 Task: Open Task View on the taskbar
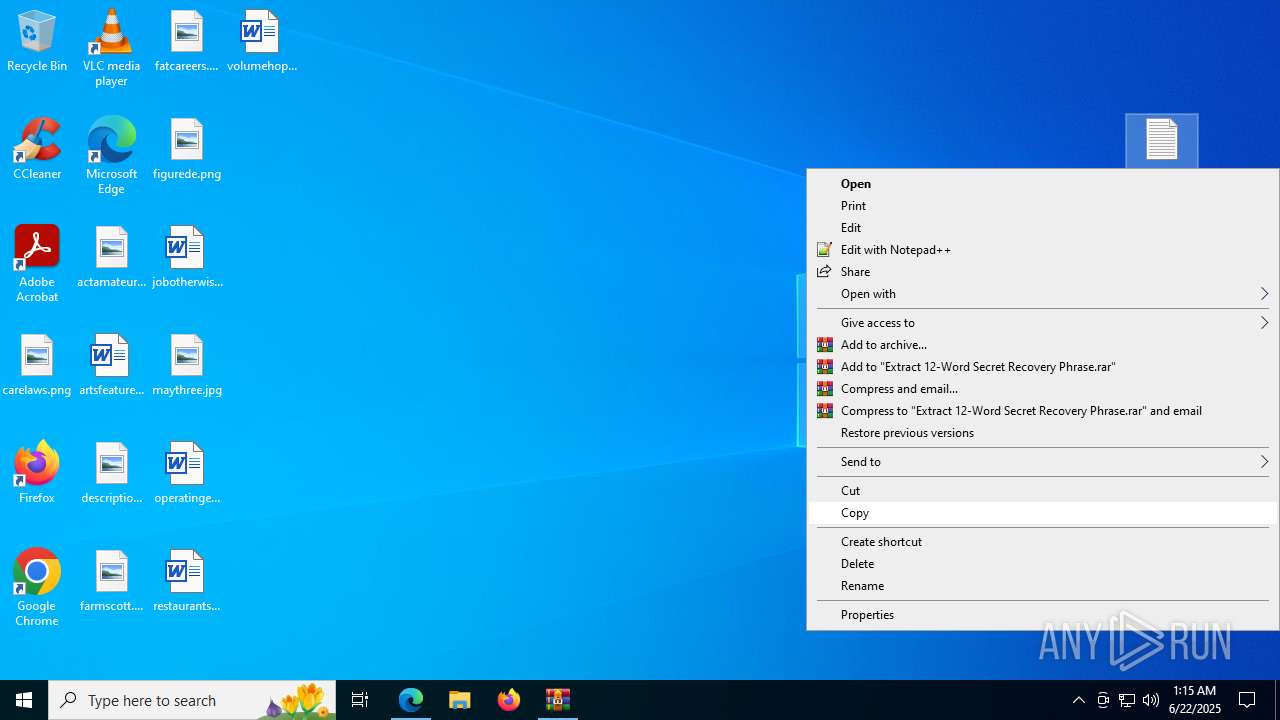click(x=360, y=700)
